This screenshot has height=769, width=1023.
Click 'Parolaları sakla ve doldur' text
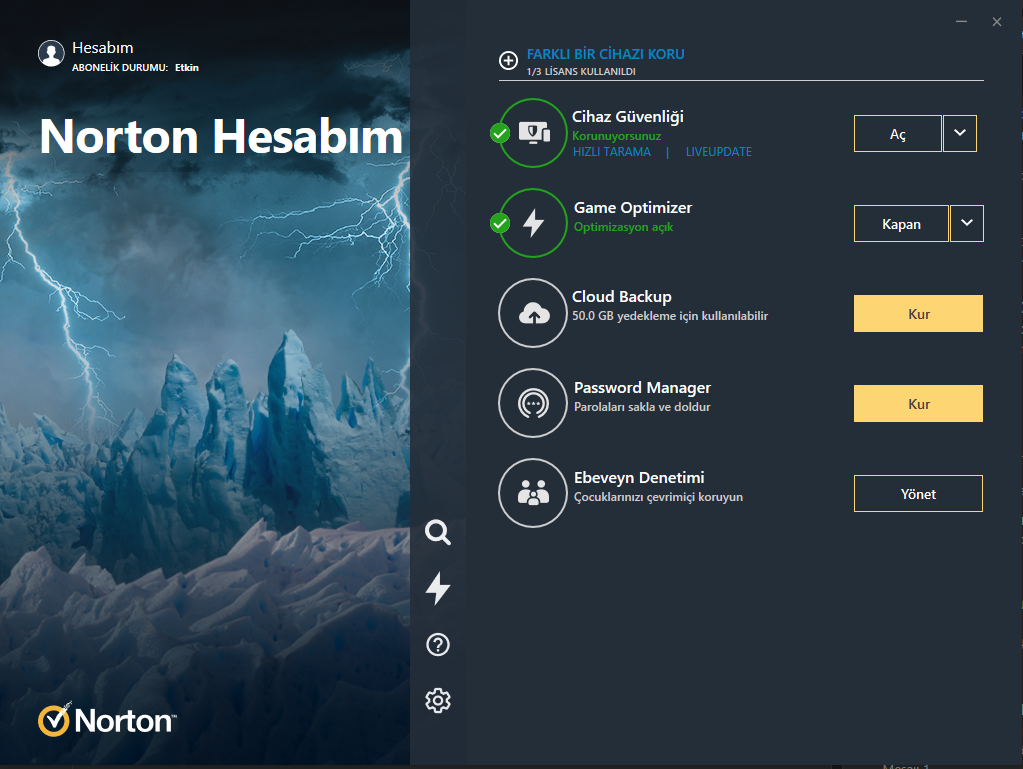tap(642, 407)
